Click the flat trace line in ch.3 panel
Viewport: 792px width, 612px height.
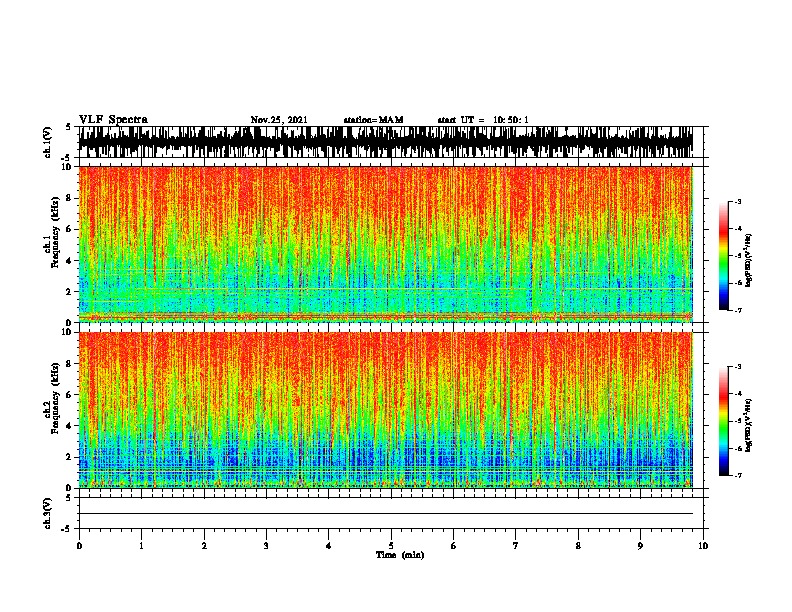coord(385,514)
